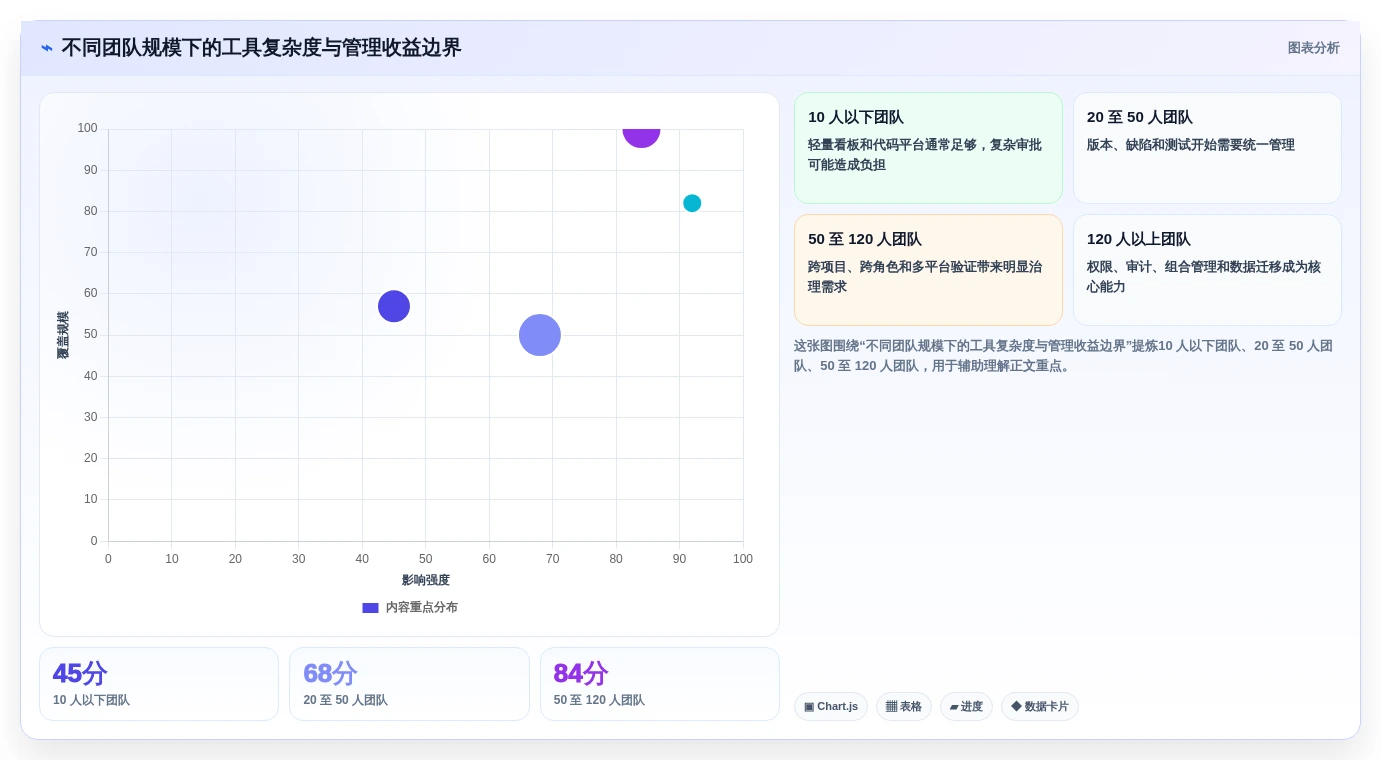Select the 84分 score card
The image size is (1381, 760).
point(660,684)
